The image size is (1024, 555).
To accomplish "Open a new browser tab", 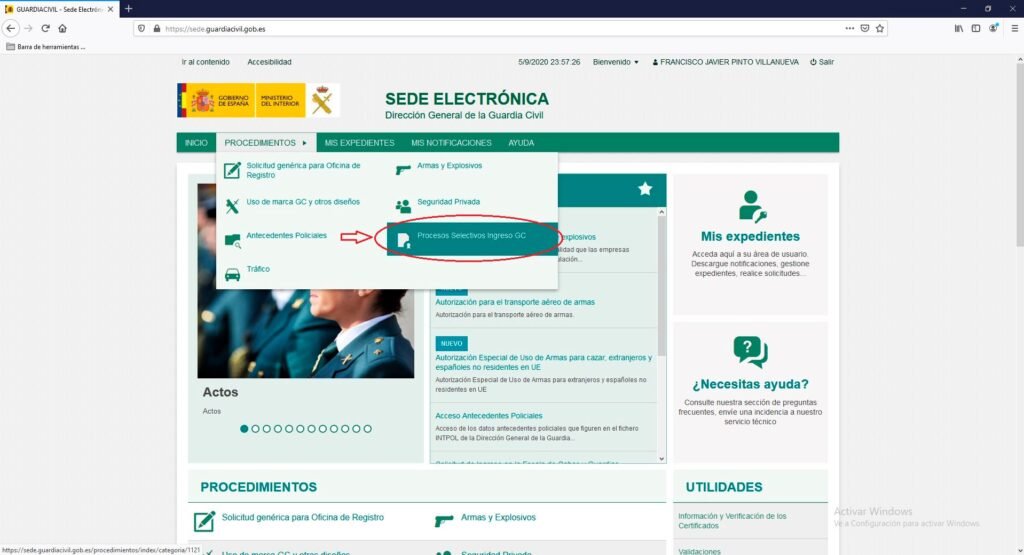I will pos(129,8).
